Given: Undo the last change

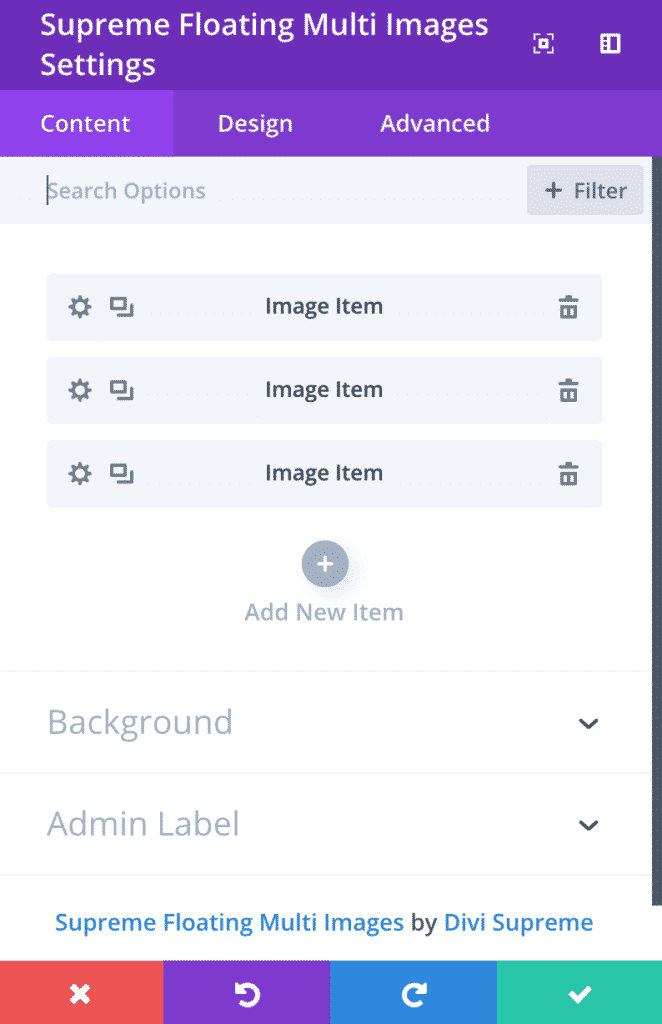Looking at the screenshot, I should pos(247,992).
